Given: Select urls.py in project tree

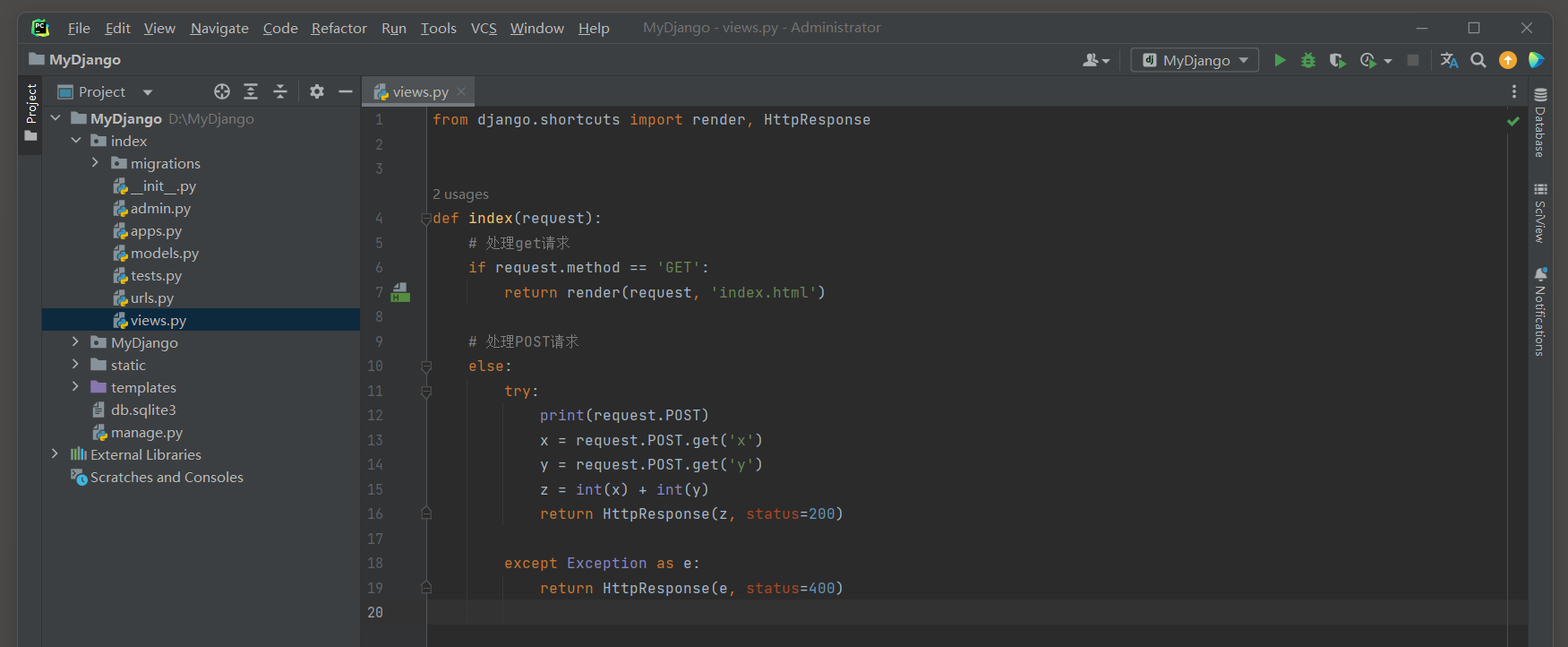Looking at the screenshot, I should click(152, 298).
